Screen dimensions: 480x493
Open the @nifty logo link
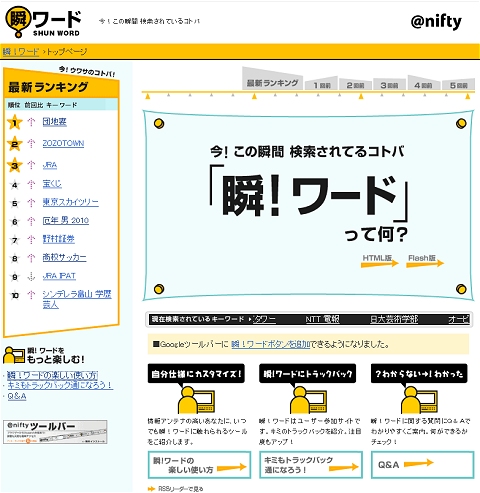pos(436,22)
